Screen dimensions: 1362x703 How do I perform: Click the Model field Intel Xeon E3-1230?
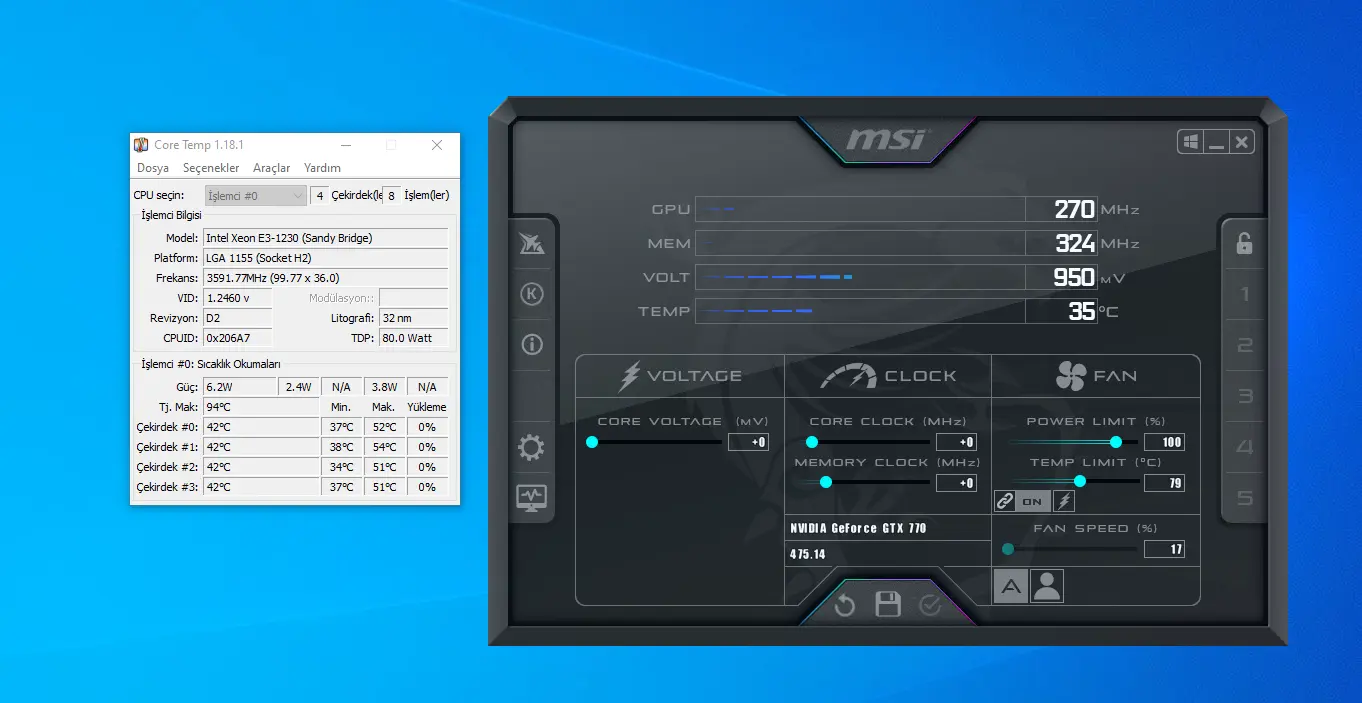pyautogui.click(x=325, y=238)
